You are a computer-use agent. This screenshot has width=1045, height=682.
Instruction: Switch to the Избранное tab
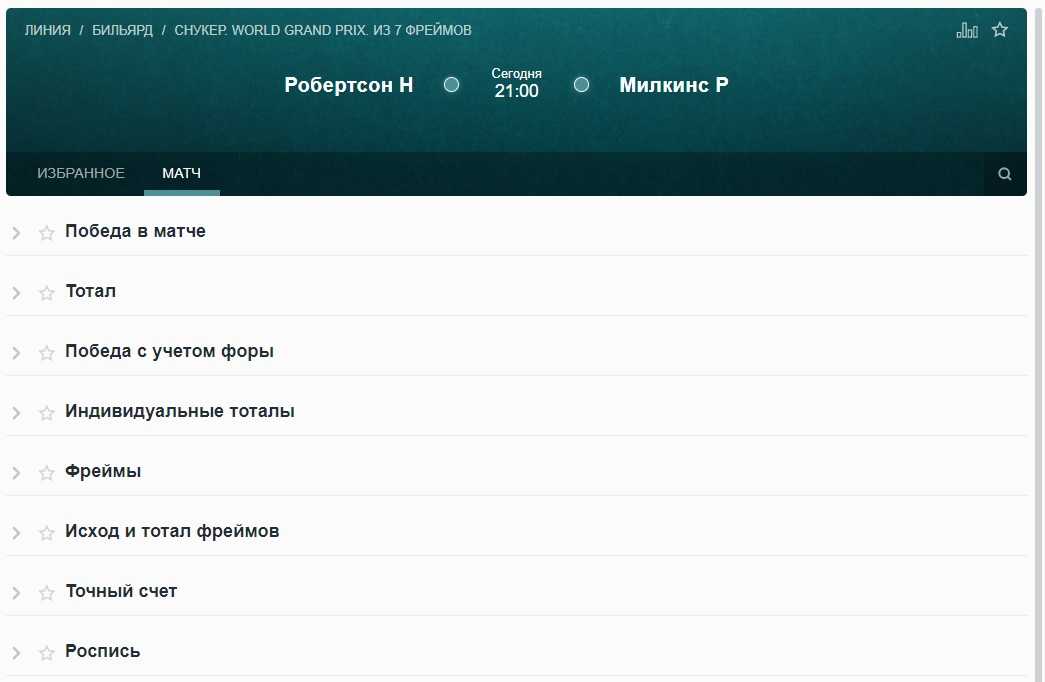tap(81, 173)
